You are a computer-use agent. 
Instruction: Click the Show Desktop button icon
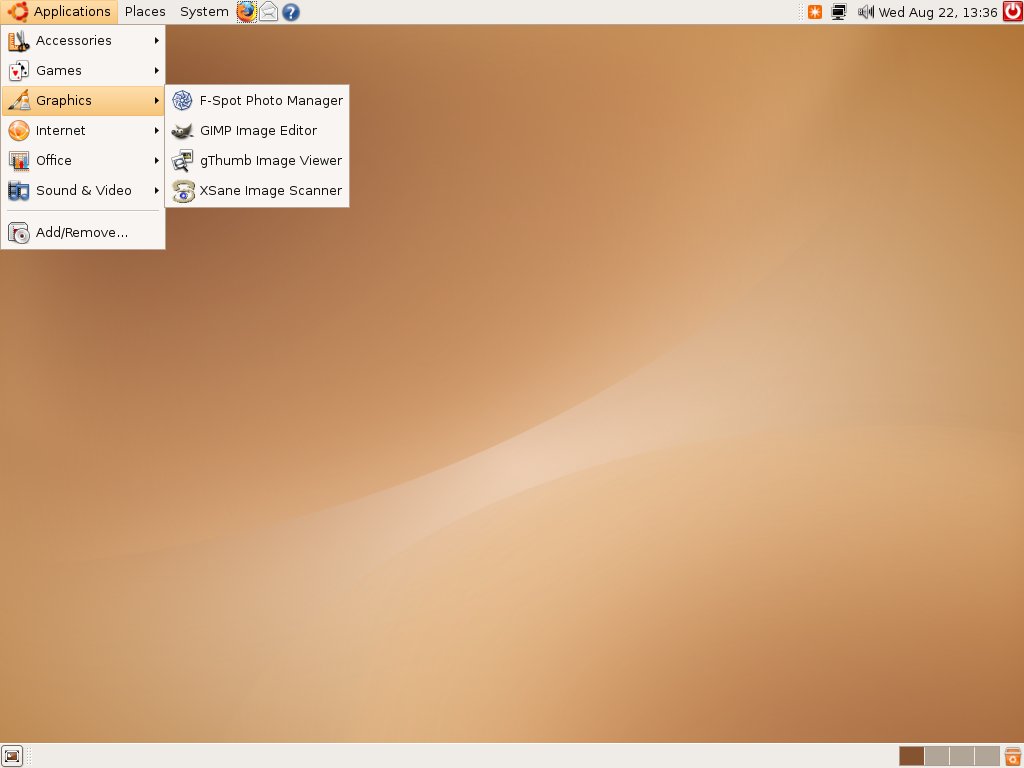(x=12, y=756)
